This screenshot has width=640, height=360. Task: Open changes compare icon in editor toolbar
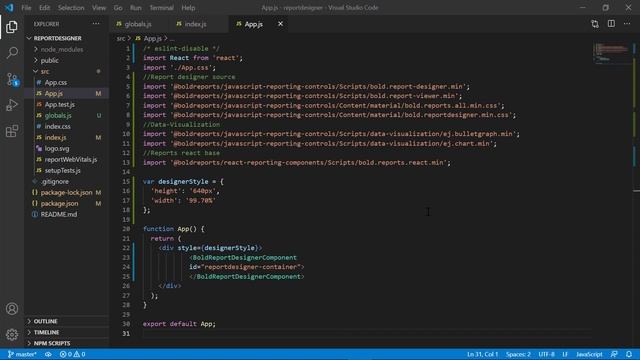(595, 24)
